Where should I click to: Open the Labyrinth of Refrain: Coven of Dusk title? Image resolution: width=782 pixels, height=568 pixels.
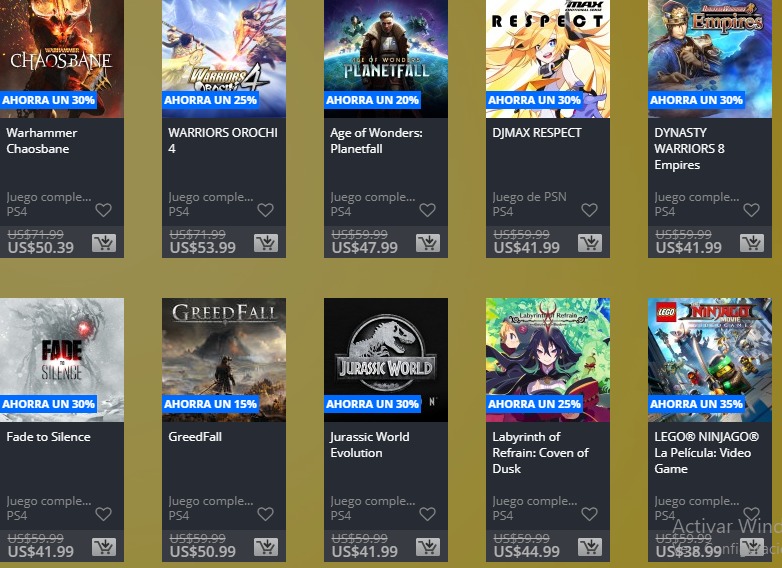[541, 453]
